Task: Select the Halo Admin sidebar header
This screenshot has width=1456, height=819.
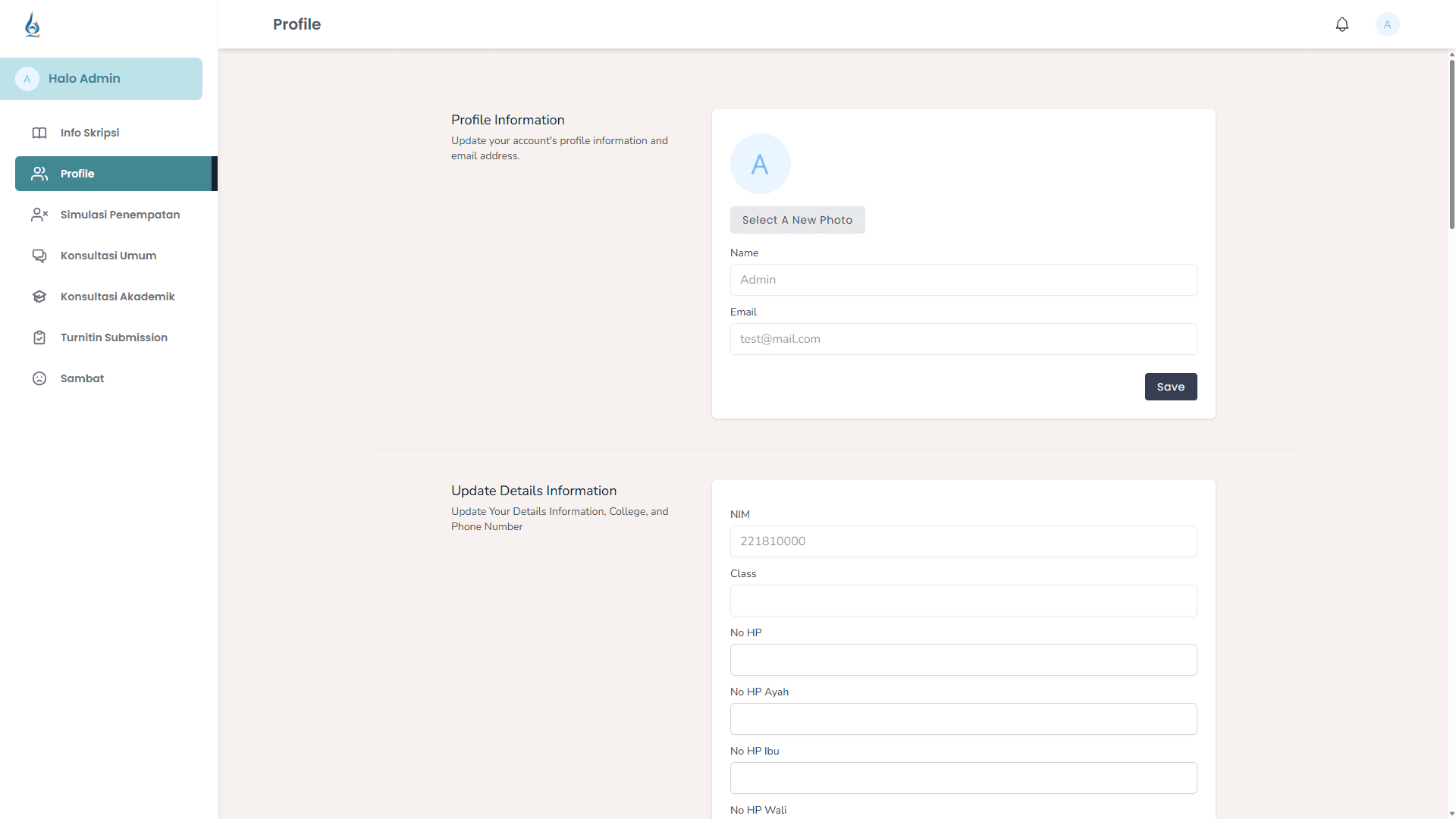Action: tap(101, 79)
